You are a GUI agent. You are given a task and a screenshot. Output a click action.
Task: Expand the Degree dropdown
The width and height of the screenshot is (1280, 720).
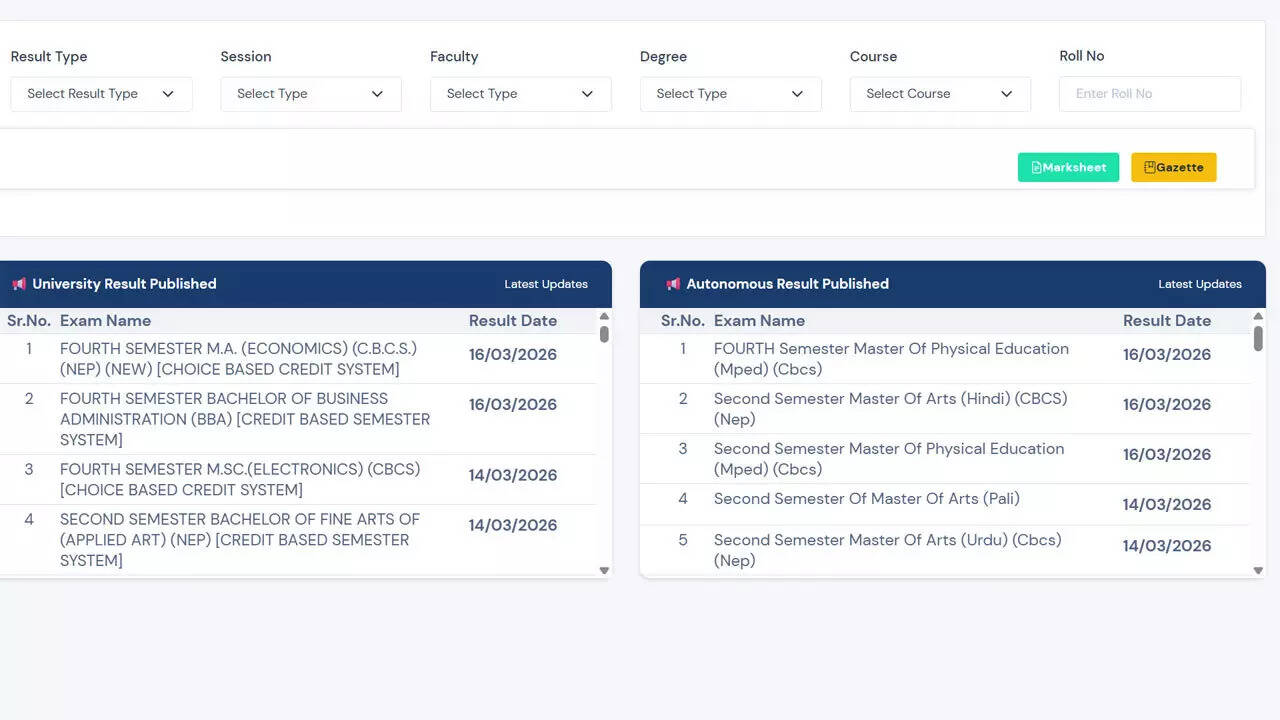point(730,94)
